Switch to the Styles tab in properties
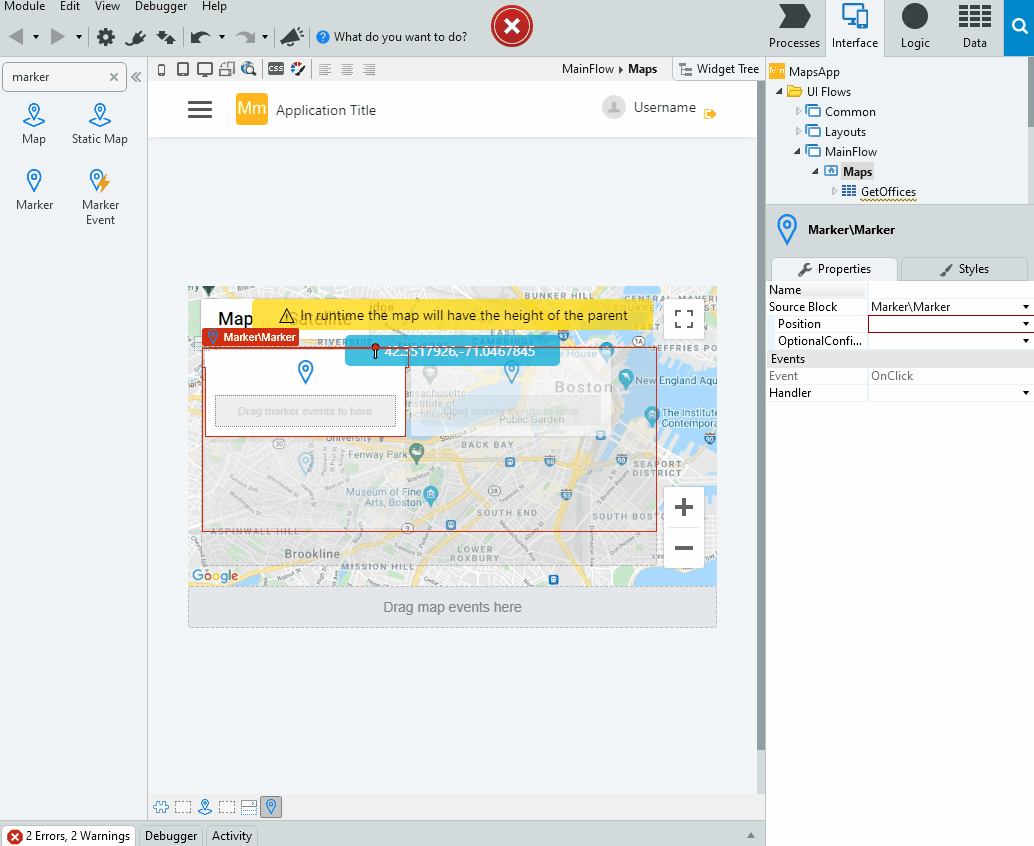Viewport: 1034px width, 846px height. (964, 268)
